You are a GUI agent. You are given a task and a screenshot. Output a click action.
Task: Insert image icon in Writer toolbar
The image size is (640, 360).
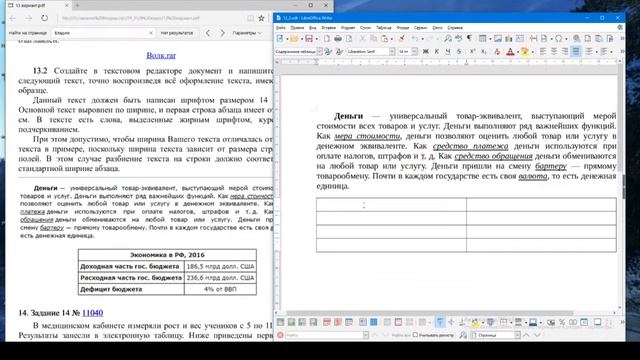(x=498, y=39)
